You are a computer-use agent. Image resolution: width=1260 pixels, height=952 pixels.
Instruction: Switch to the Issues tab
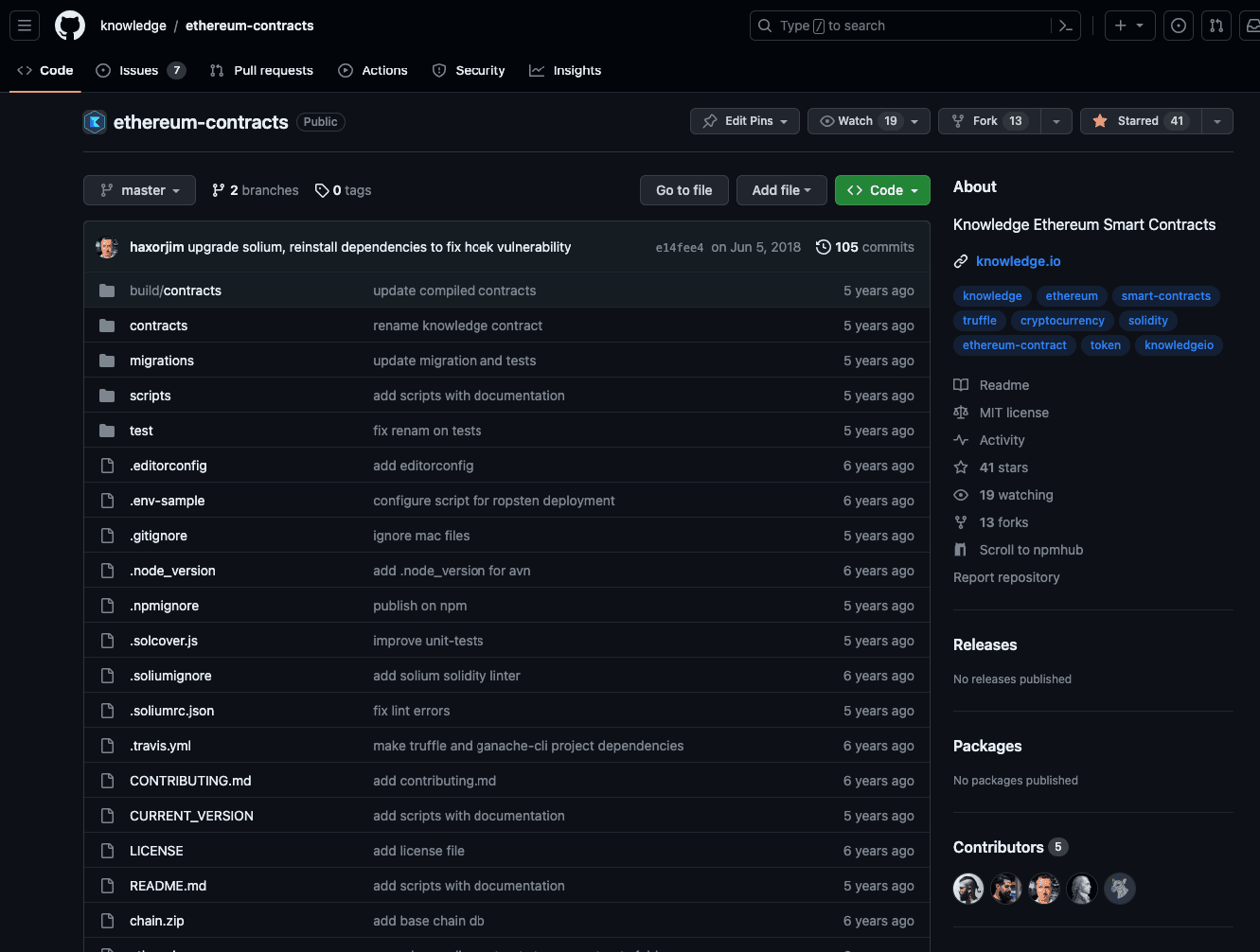tap(140, 70)
